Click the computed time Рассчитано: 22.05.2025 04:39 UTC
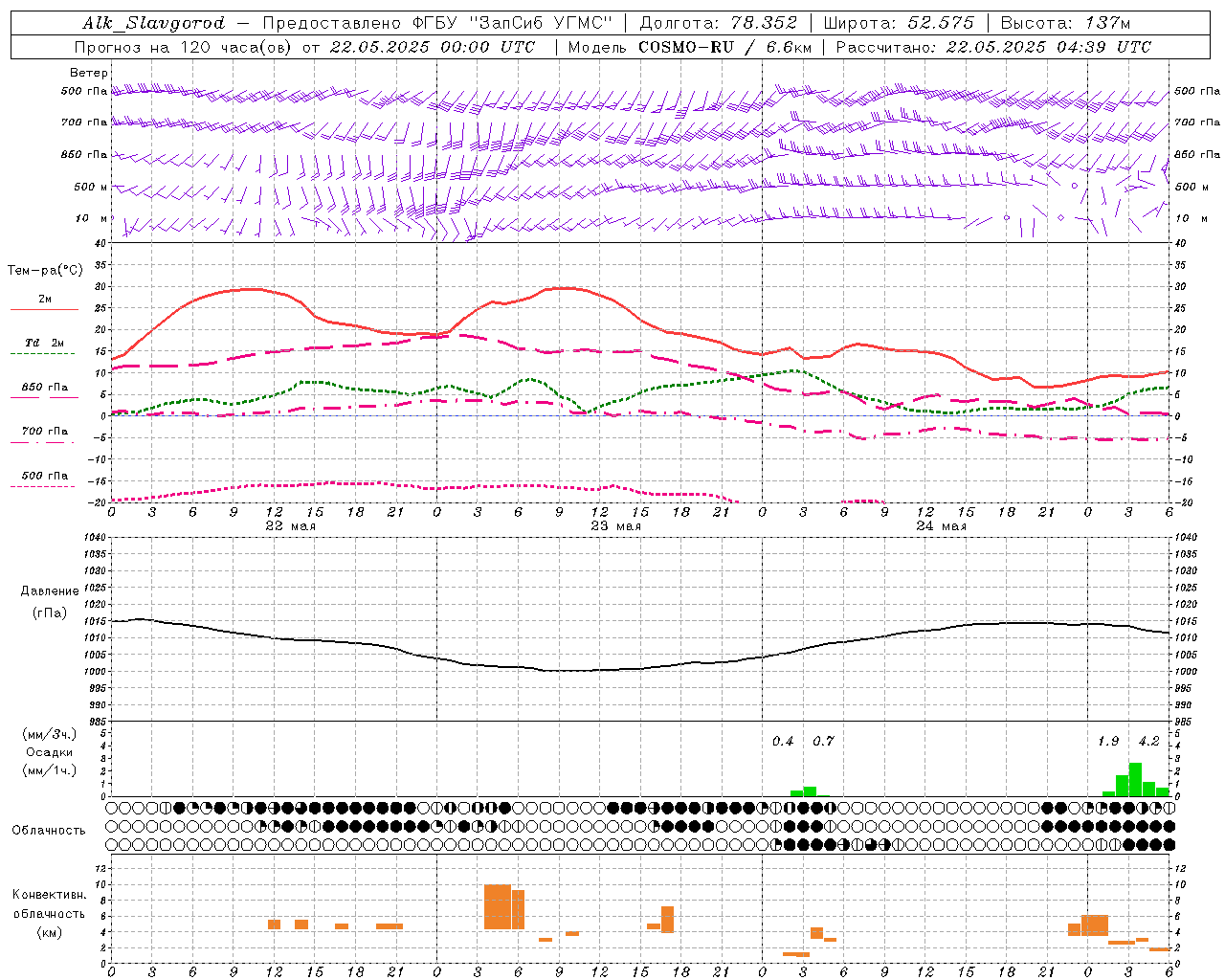This screenshot has height=980, width=1225. point(993,47)
